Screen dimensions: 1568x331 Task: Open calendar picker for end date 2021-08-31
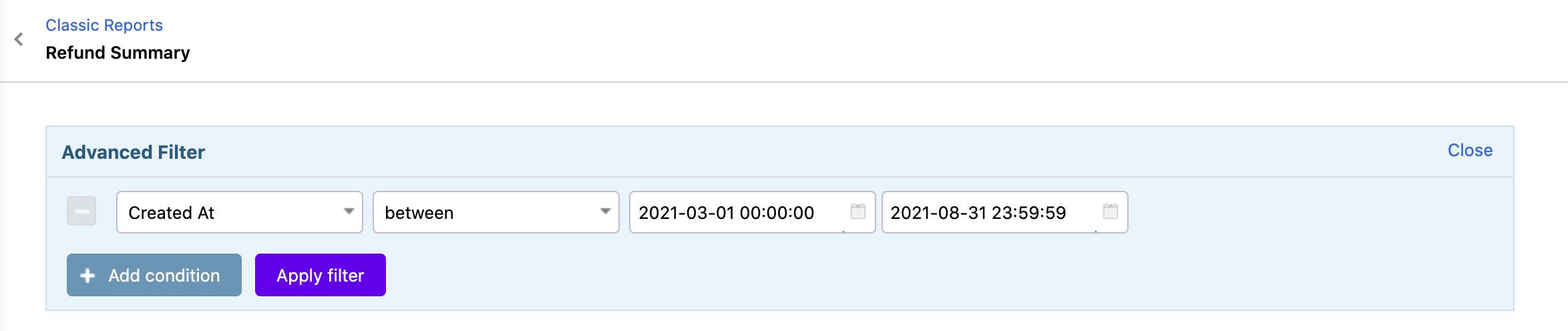click(x=1110, y=212)
